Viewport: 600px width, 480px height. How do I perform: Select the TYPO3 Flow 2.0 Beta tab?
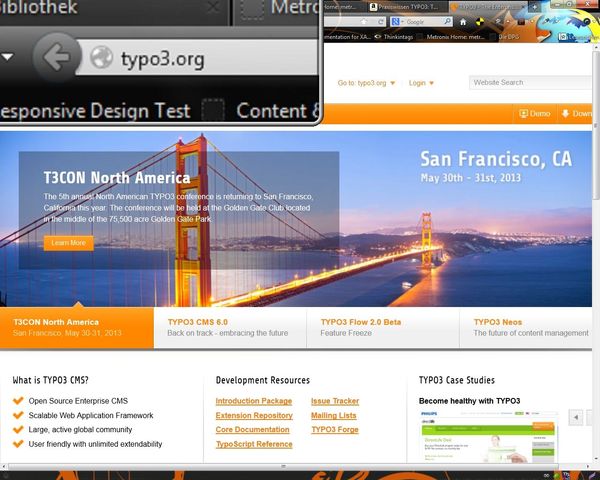pyautogui.click(x=383, y=328)
